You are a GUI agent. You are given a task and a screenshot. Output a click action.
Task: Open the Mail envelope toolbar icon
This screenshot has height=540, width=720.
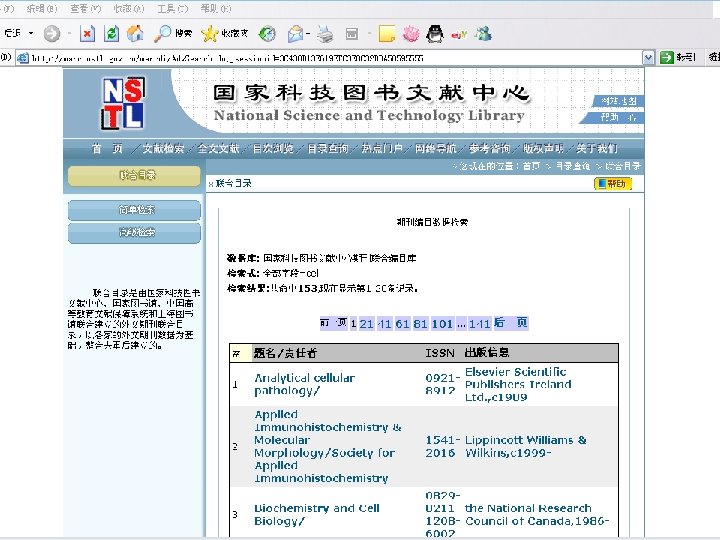click(x=295, y=34)
